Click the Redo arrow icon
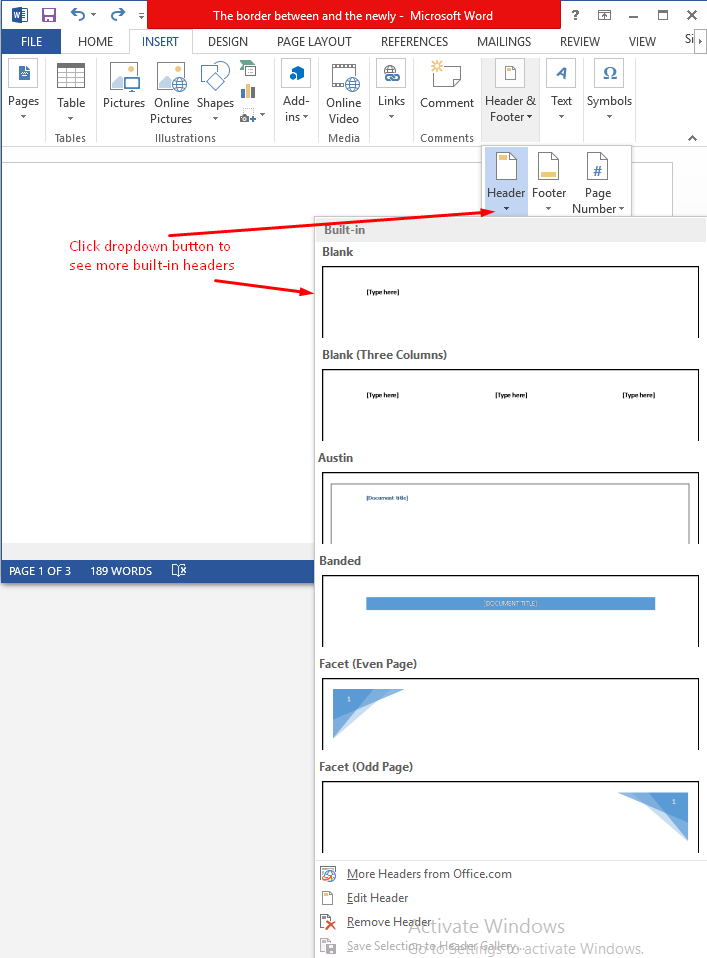 point(117,14)
